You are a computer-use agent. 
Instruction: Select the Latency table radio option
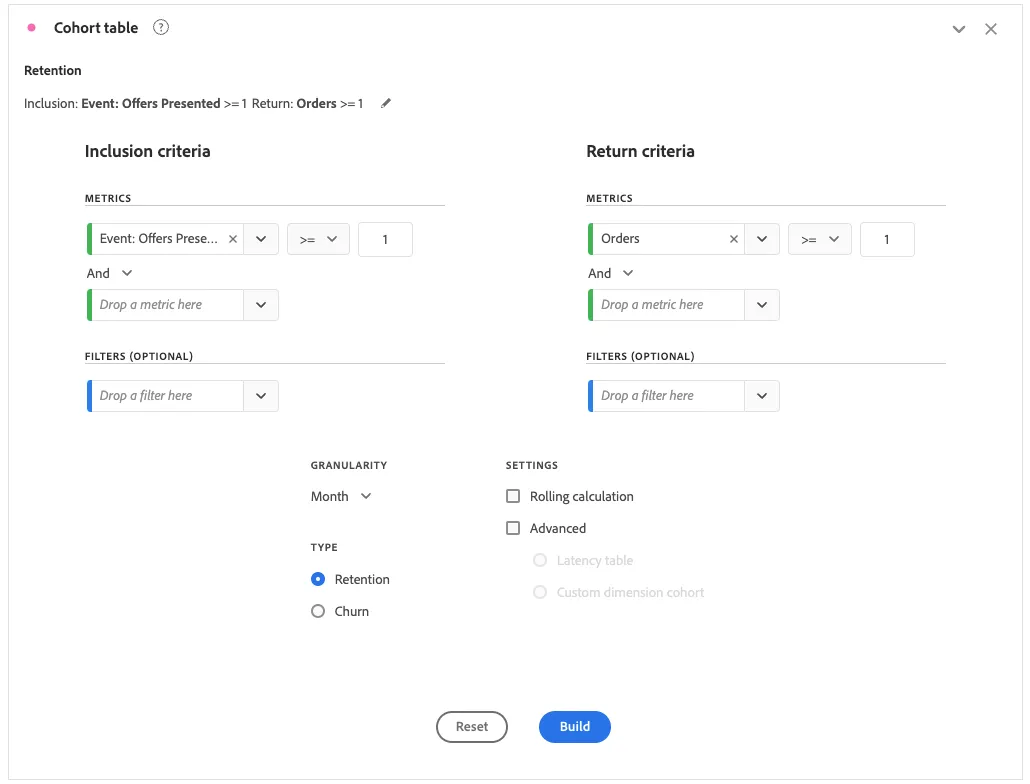(540, 560)
